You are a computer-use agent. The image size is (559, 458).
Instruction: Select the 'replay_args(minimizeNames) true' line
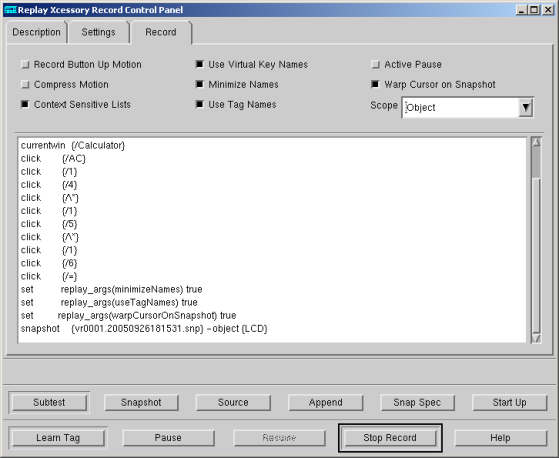112,289
